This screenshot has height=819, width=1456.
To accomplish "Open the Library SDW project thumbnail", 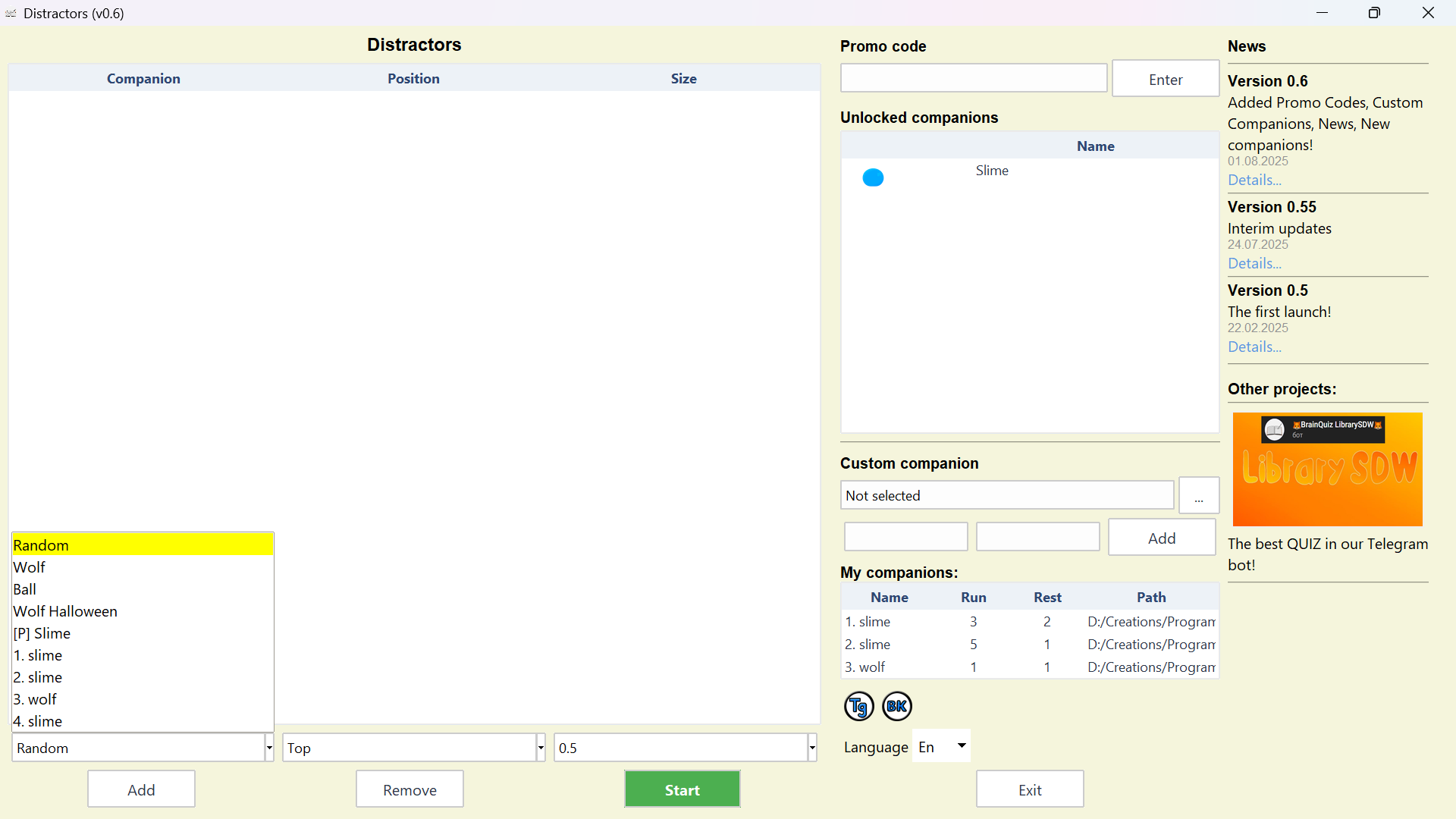I will click(1327, 469).
